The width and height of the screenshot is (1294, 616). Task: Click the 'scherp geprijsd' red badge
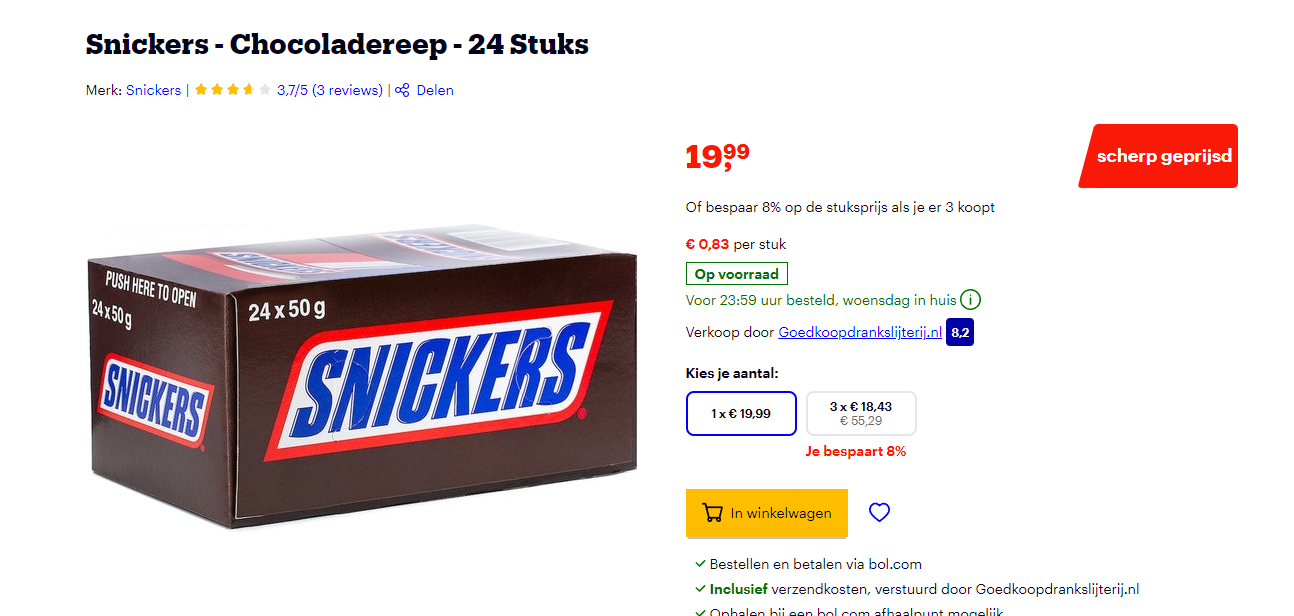pos(1158,156)
